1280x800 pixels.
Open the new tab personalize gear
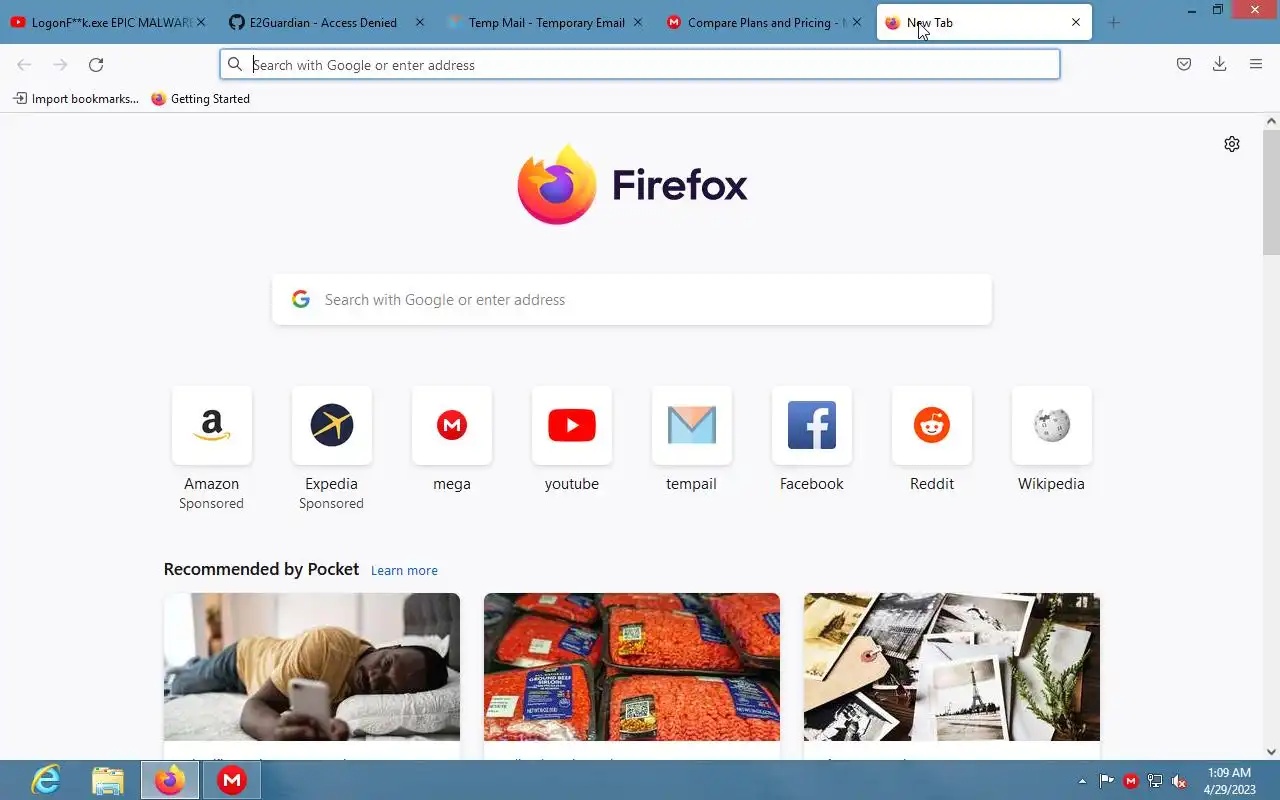pyautogui.click(x=1232, y=144)
